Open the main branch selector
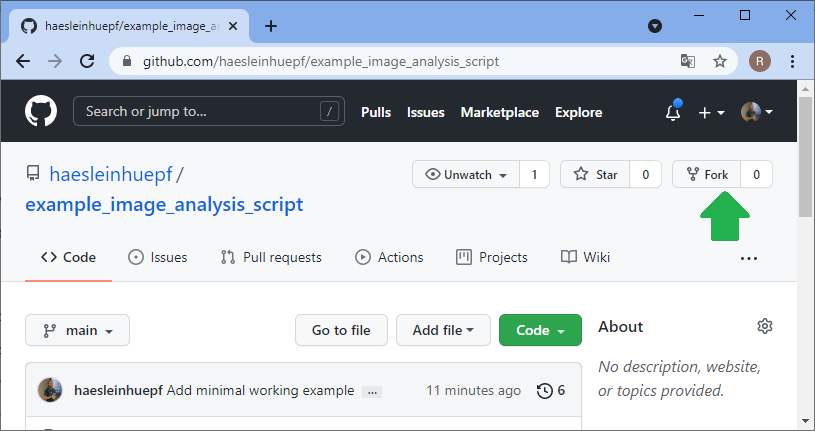The image size is (815, 431). (x=77, y=330)
